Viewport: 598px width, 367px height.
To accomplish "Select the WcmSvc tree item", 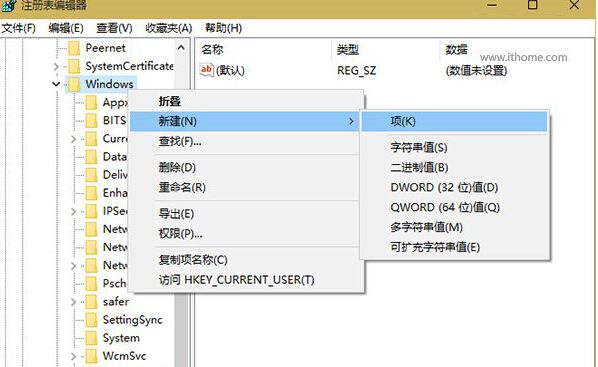I will (124, 356).
